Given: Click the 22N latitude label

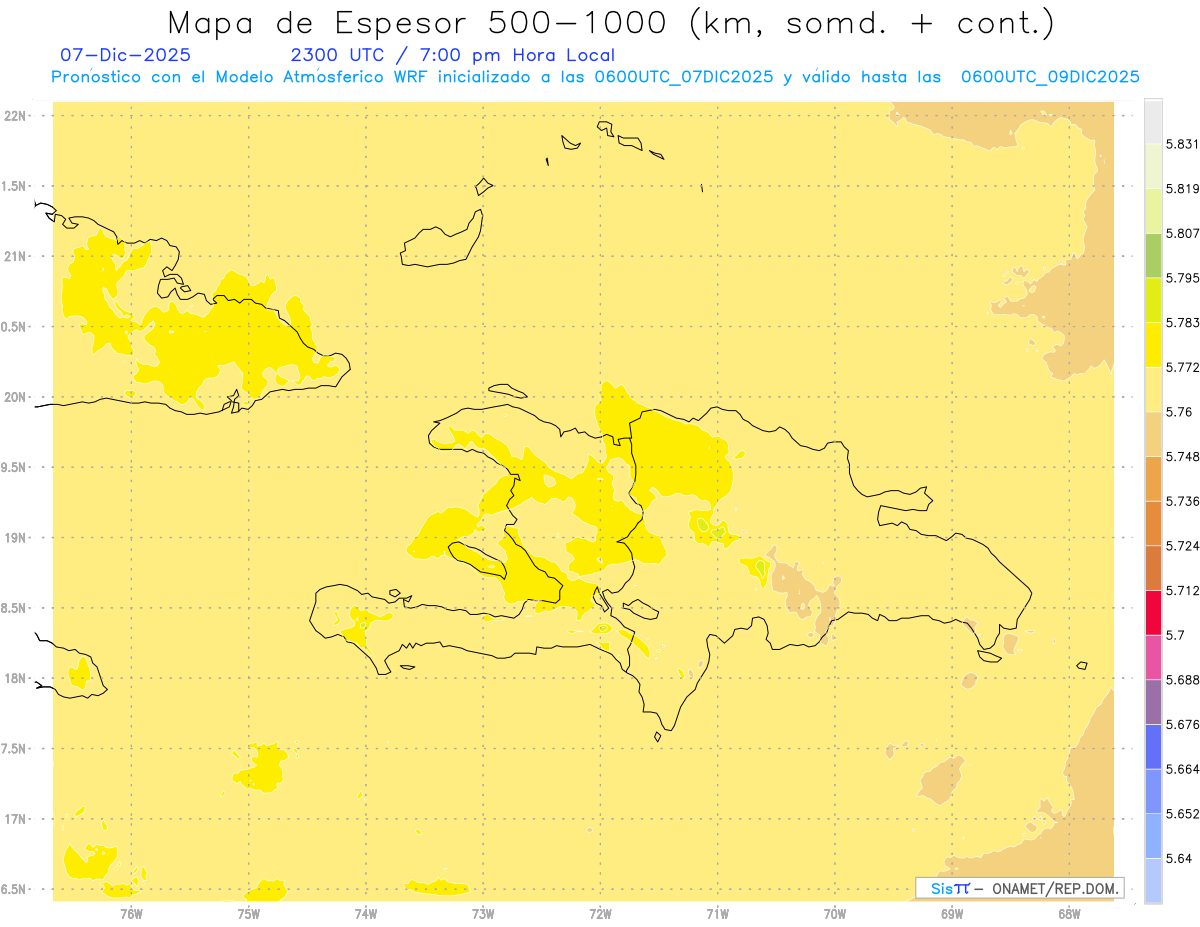Looking at the screenshot, I should (15, 116).
